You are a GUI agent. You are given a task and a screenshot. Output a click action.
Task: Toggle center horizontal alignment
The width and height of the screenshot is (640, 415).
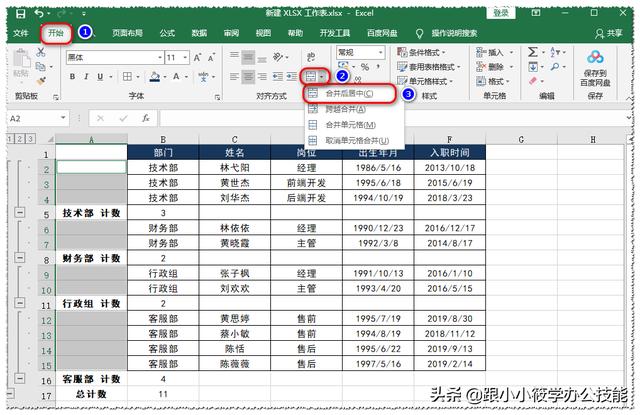[x=248, y=76]
